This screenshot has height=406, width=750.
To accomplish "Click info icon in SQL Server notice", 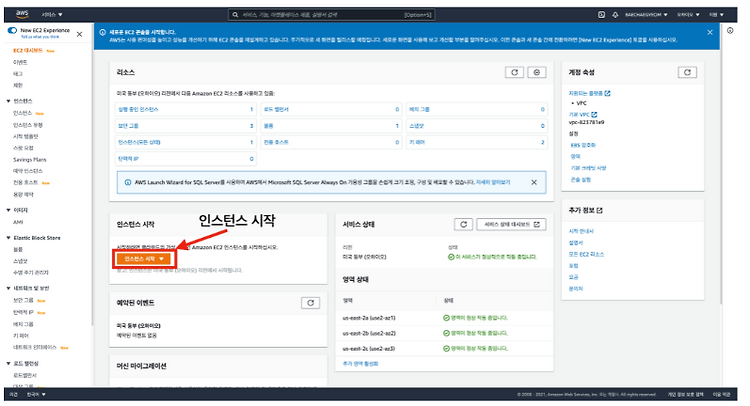I will 128,182.
